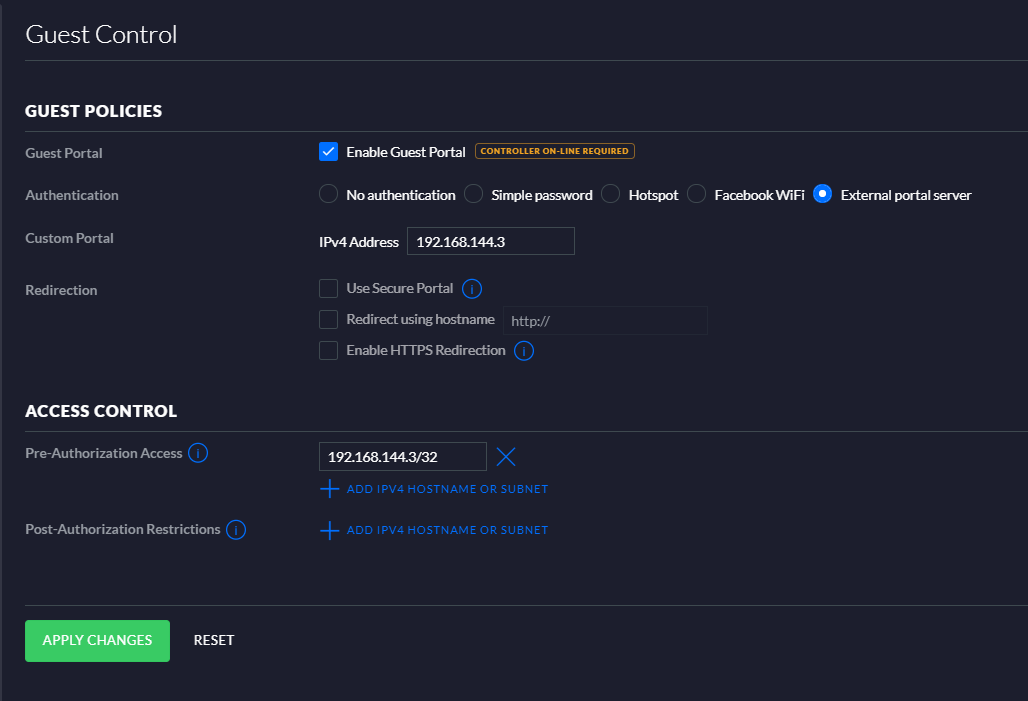Enable HTTPS Redirection
Viewport: 1028px width, 701px height.
328,350
